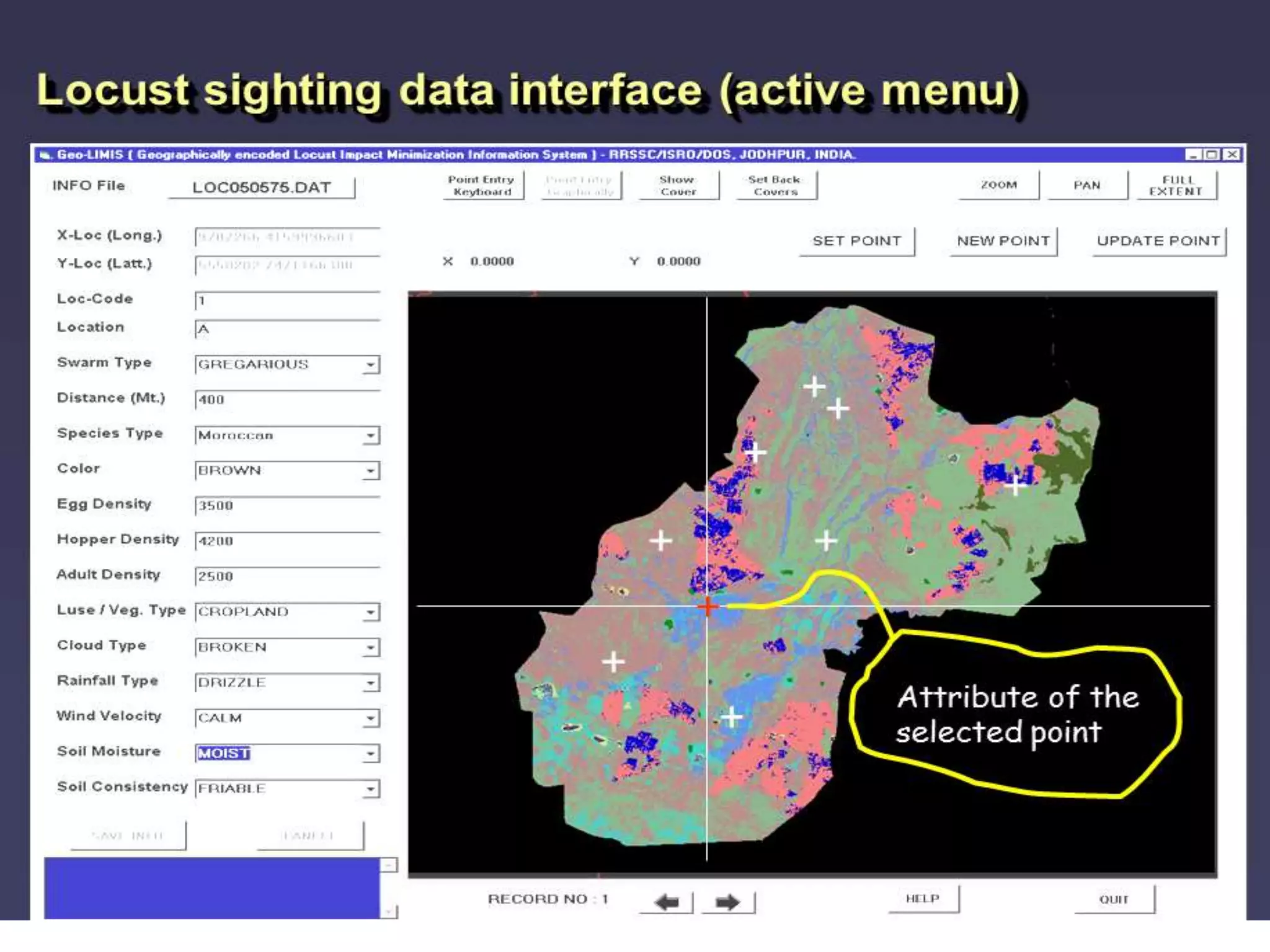Open the Cloud Type dropdown

[370, 648]
